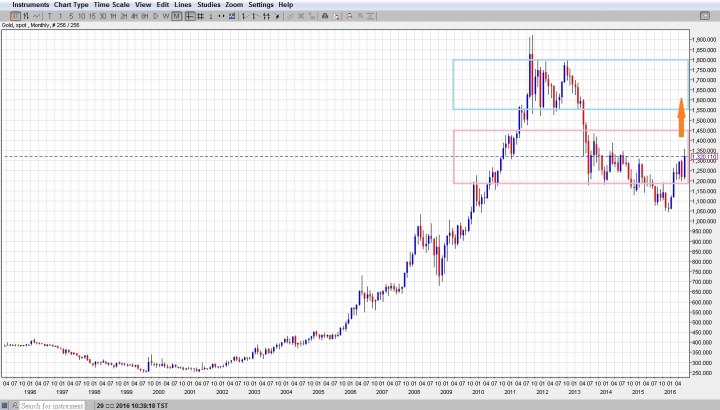
Task: Switch to 30-minute time scale
Action: coord(102,16)
